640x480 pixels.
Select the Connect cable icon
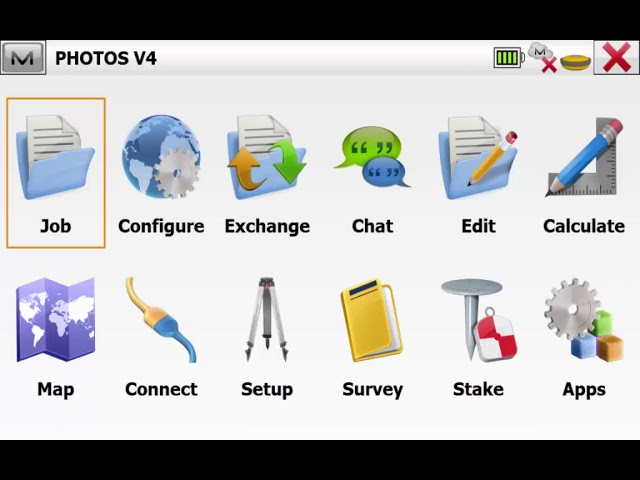click(161, 320)
